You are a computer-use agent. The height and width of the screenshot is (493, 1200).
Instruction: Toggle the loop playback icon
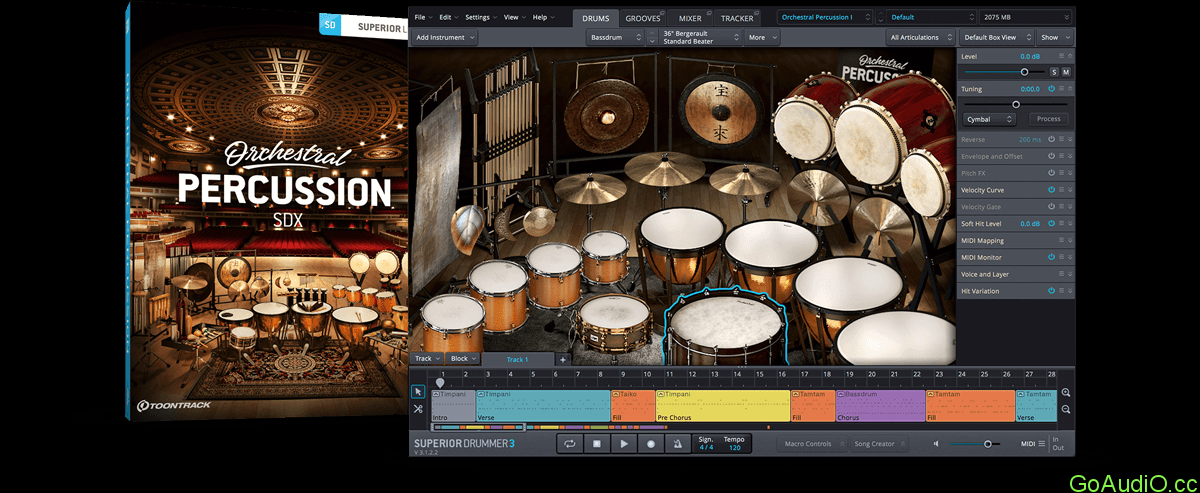tap(569, 444)
